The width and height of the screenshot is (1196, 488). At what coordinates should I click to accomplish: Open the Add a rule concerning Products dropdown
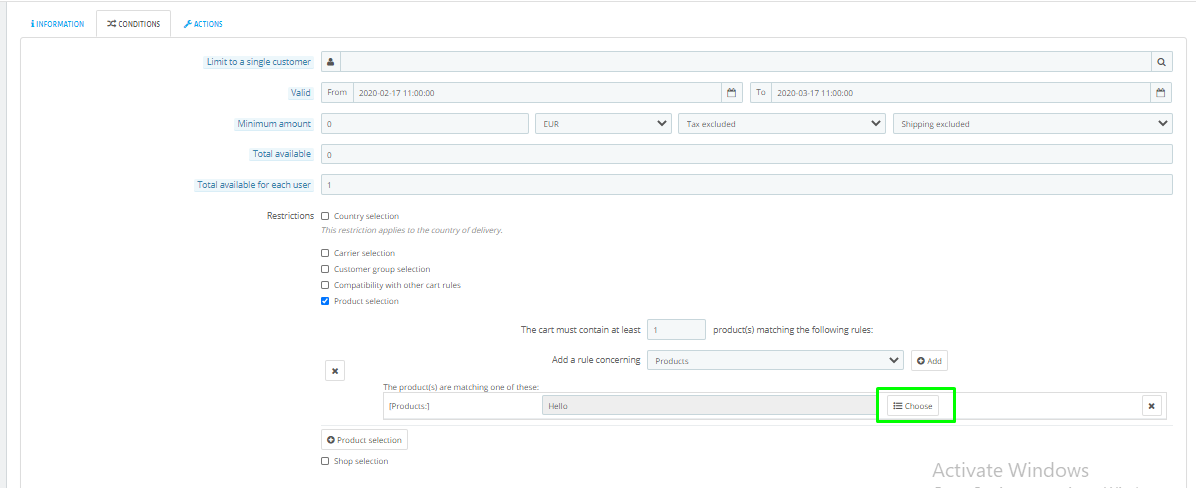[x=775, y=360]
